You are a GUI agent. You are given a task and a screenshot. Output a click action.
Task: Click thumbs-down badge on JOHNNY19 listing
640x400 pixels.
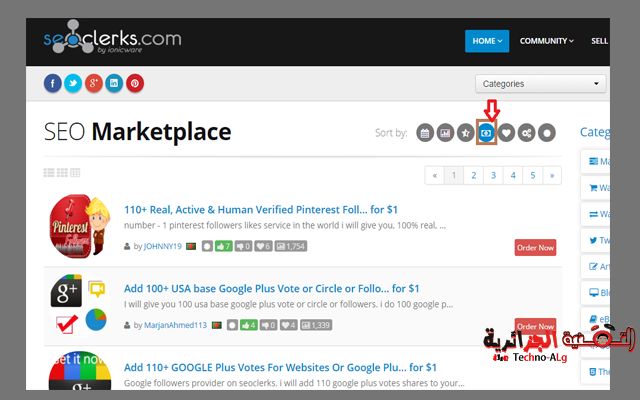point(243,247)
